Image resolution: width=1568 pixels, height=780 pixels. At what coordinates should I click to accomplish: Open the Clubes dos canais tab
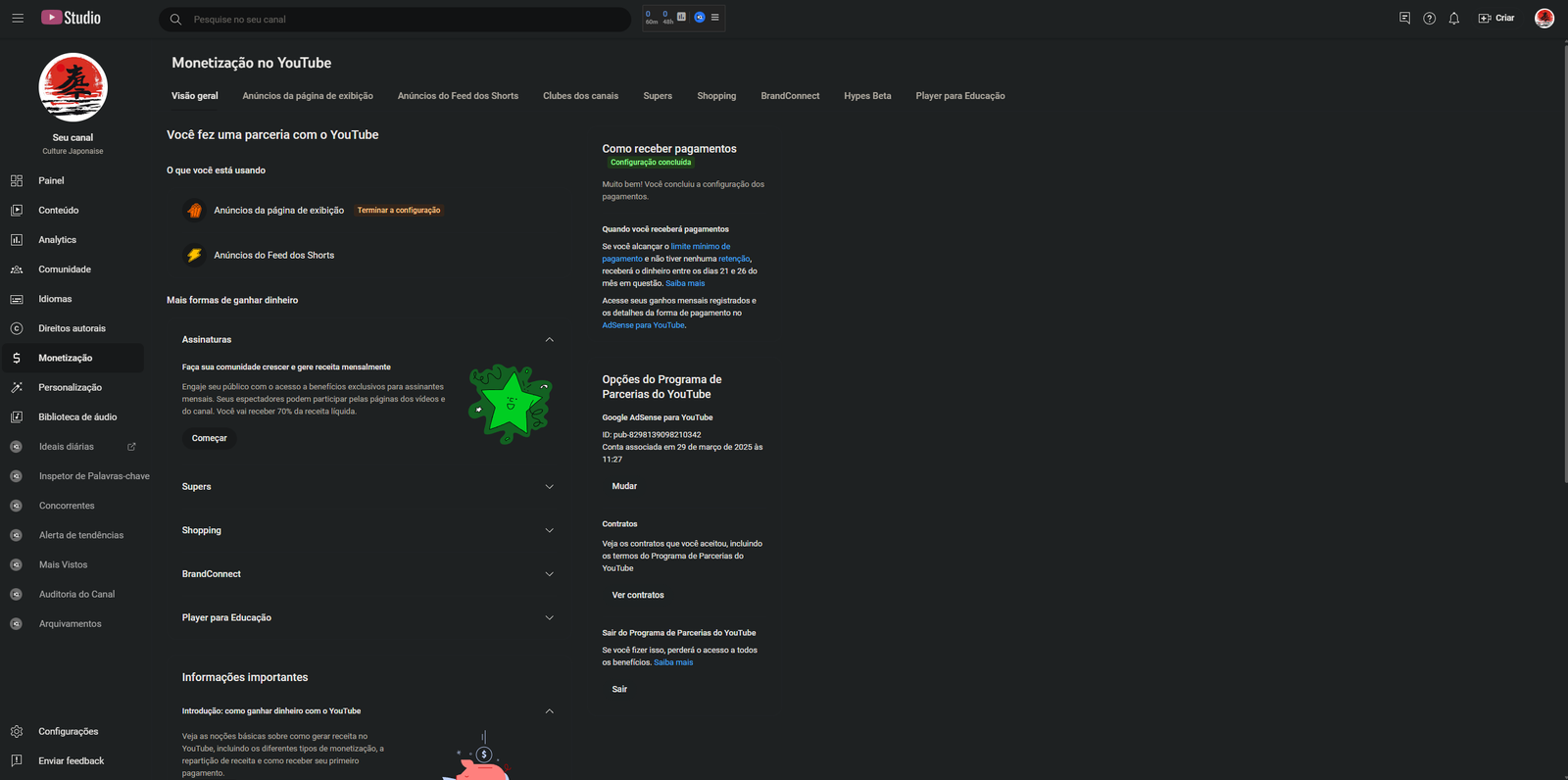(580, 96)
